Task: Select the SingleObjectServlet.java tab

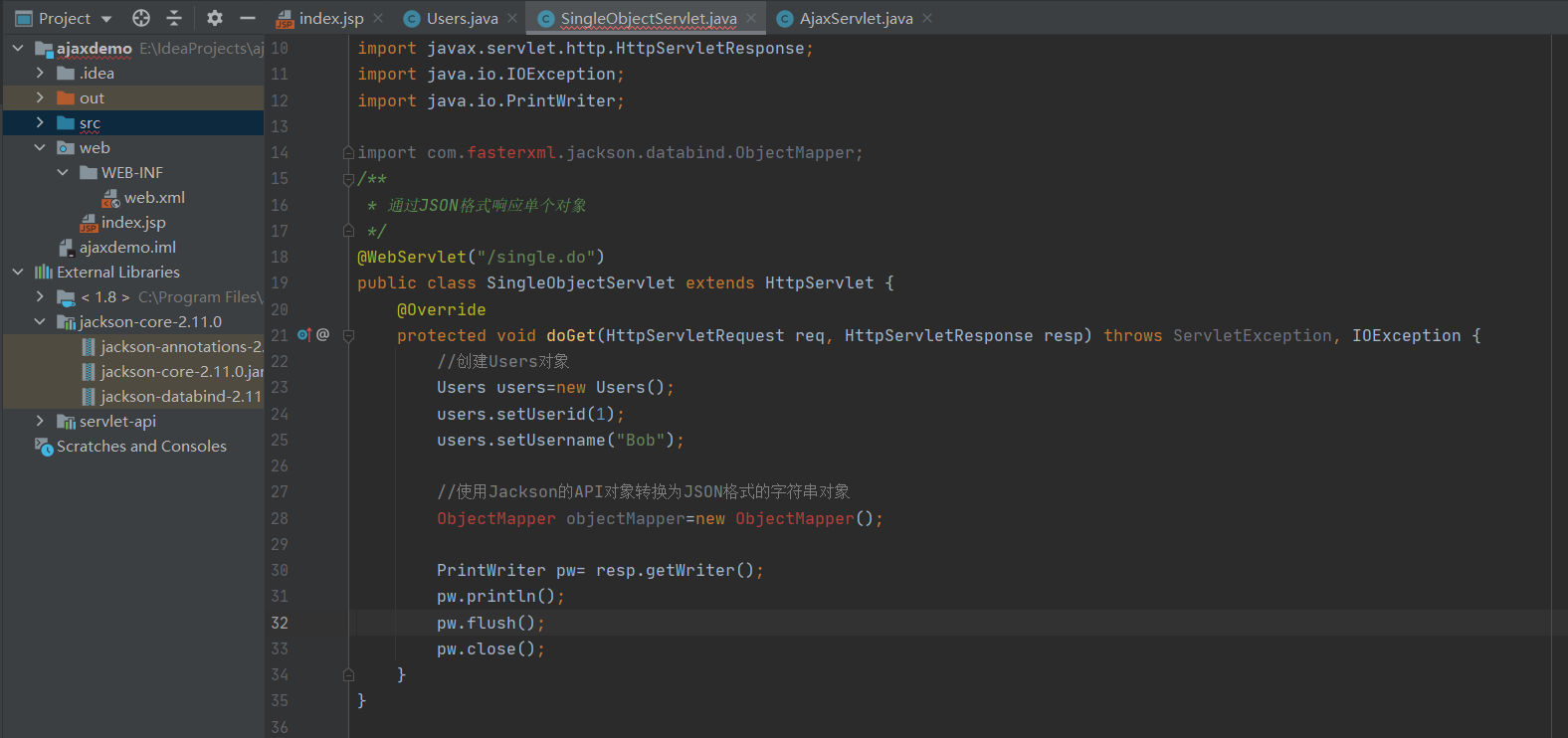Action: click(x=649, y=18)
